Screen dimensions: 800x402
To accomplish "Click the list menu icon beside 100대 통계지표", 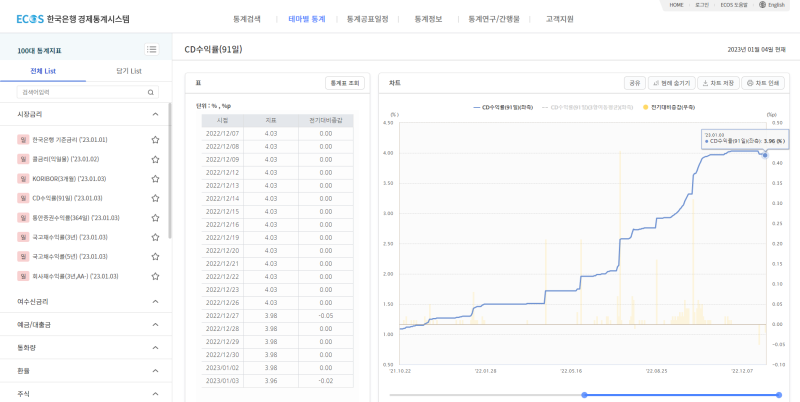I will pyautogui.click(x=151, y=49).
